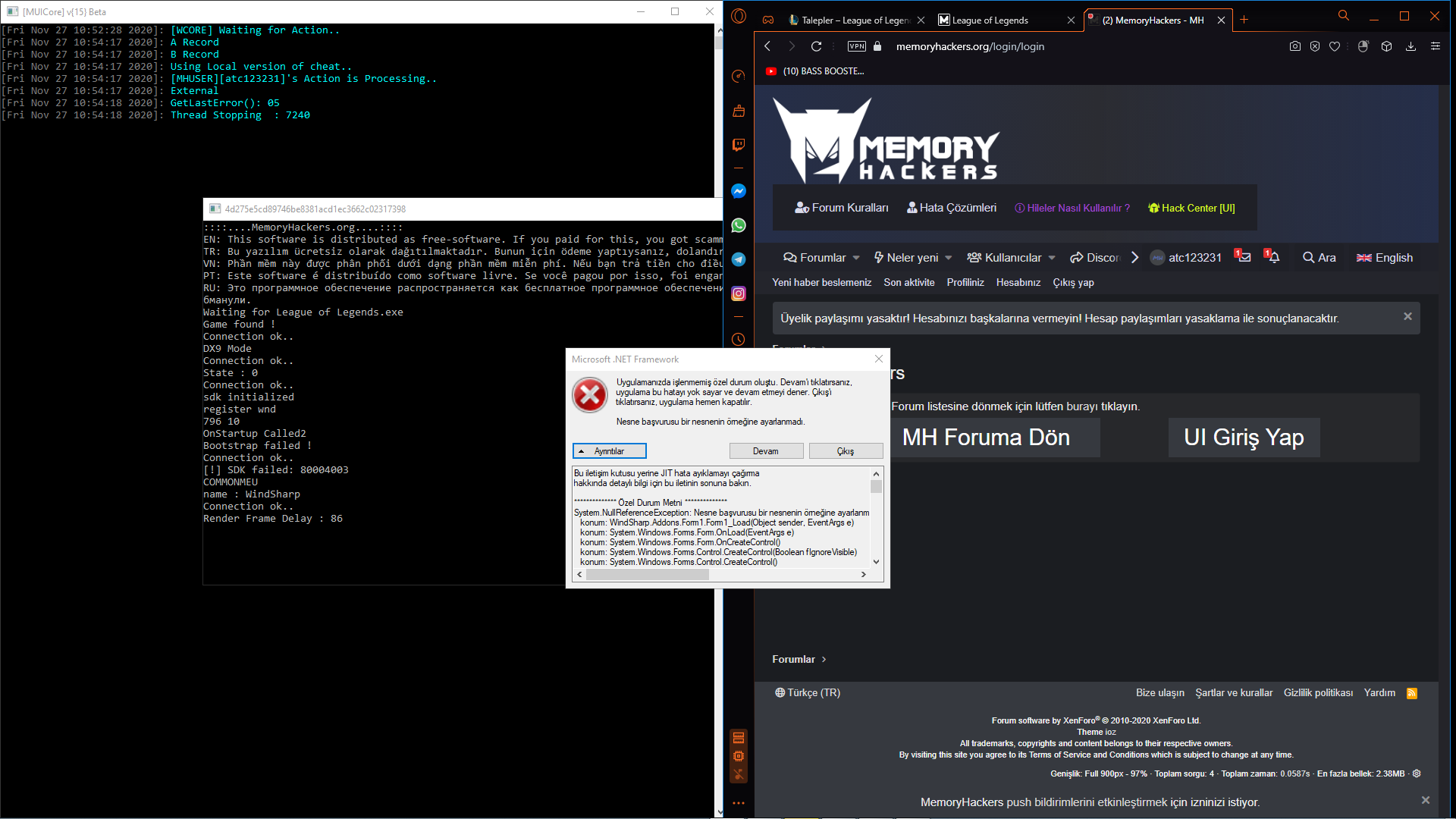1456x819 pixels.
Task: Open Forum Kuralları link
Action: point(842,208)
